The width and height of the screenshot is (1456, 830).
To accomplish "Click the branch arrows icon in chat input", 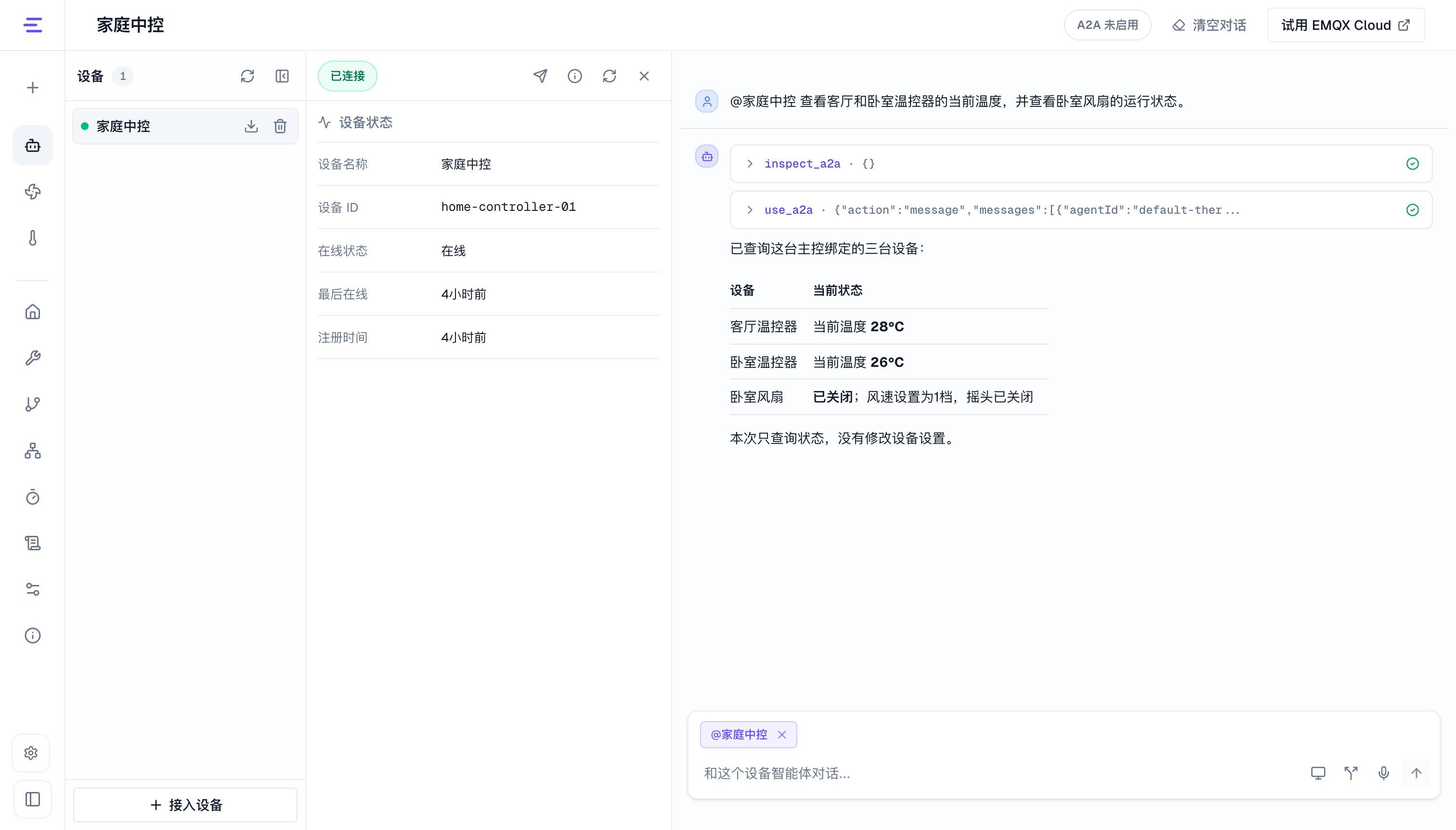I will [1351, 773].
